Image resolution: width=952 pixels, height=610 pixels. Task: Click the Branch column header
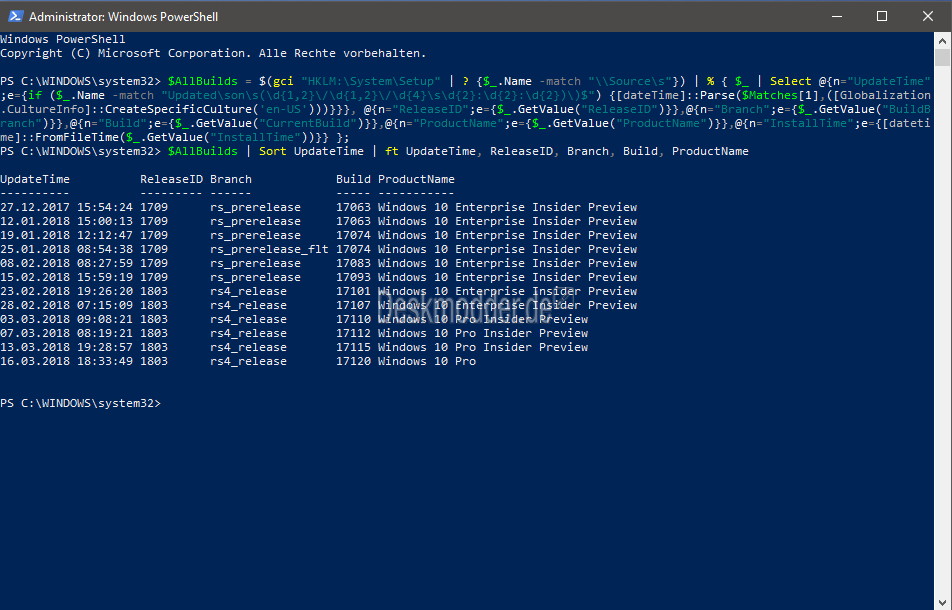click(231, 179)
